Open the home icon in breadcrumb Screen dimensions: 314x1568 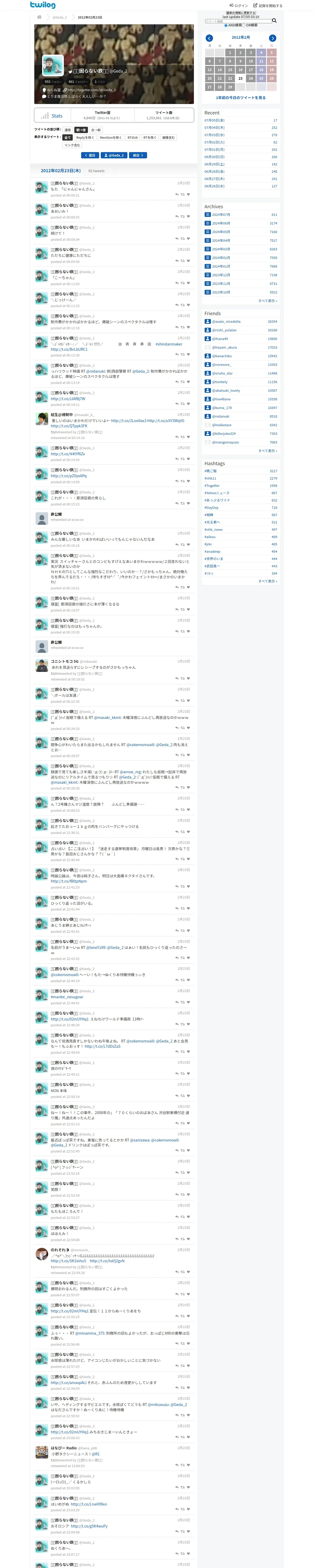(x=39, y=17)
